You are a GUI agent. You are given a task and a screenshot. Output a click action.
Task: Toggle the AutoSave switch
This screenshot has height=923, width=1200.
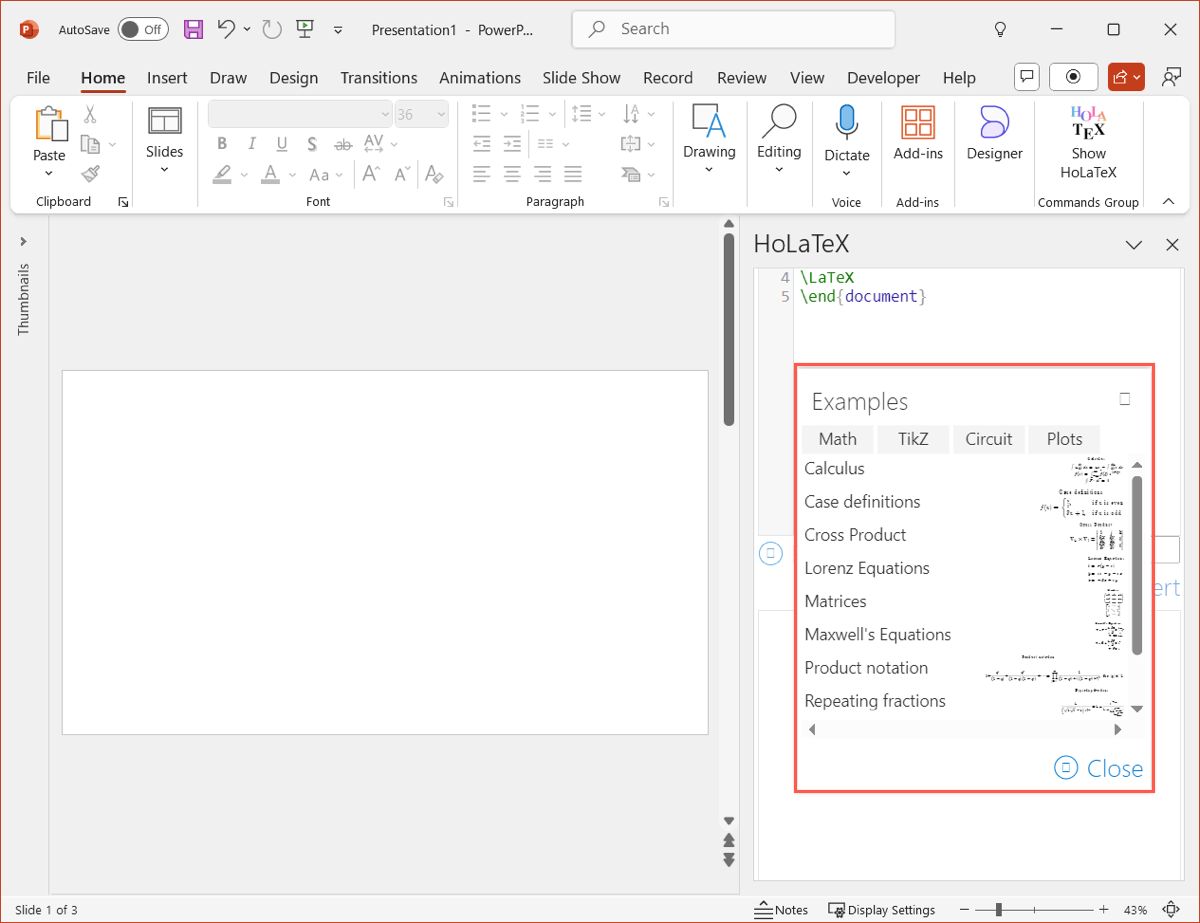[x=142, y=30]
